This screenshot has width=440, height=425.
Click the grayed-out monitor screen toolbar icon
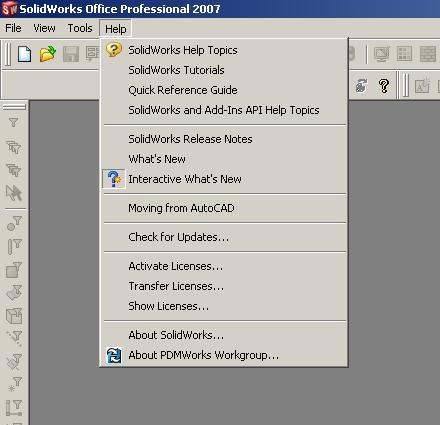381,54
